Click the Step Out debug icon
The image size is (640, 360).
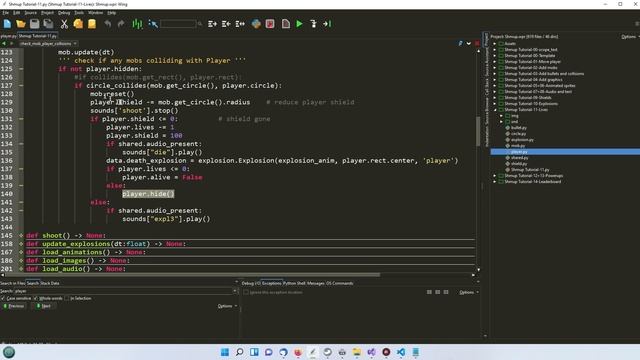[x=327, y=24]
